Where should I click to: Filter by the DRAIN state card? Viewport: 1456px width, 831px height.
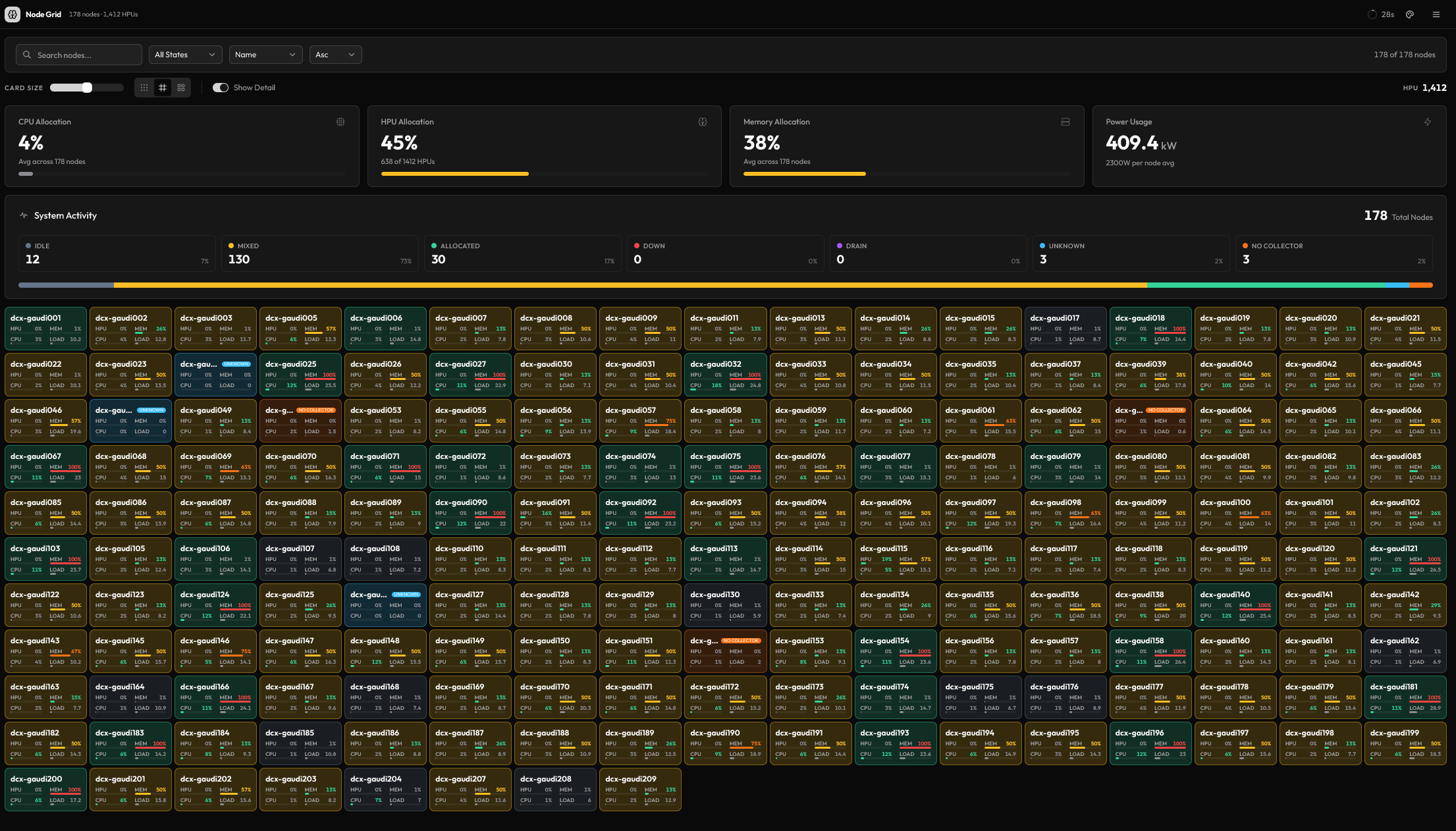(x=929, y=254)
